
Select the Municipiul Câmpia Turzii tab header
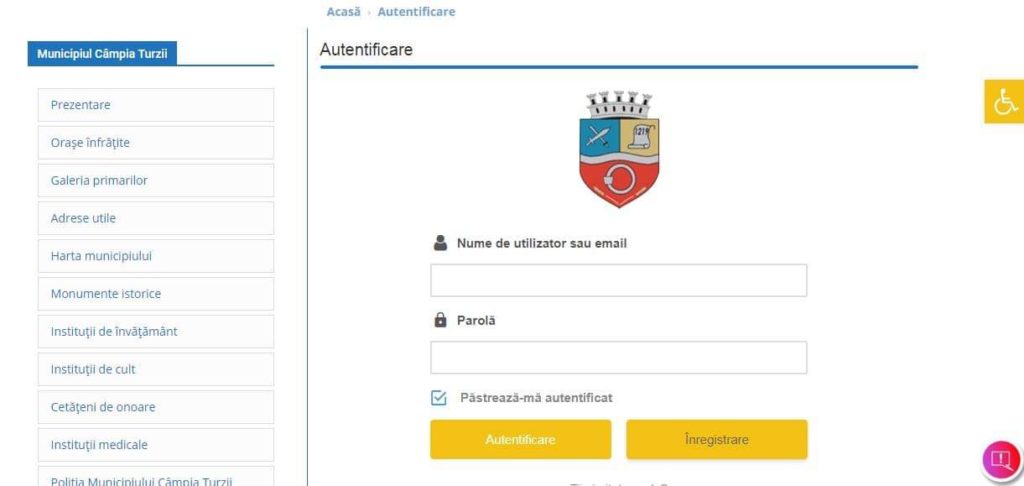tap(104, 54)
